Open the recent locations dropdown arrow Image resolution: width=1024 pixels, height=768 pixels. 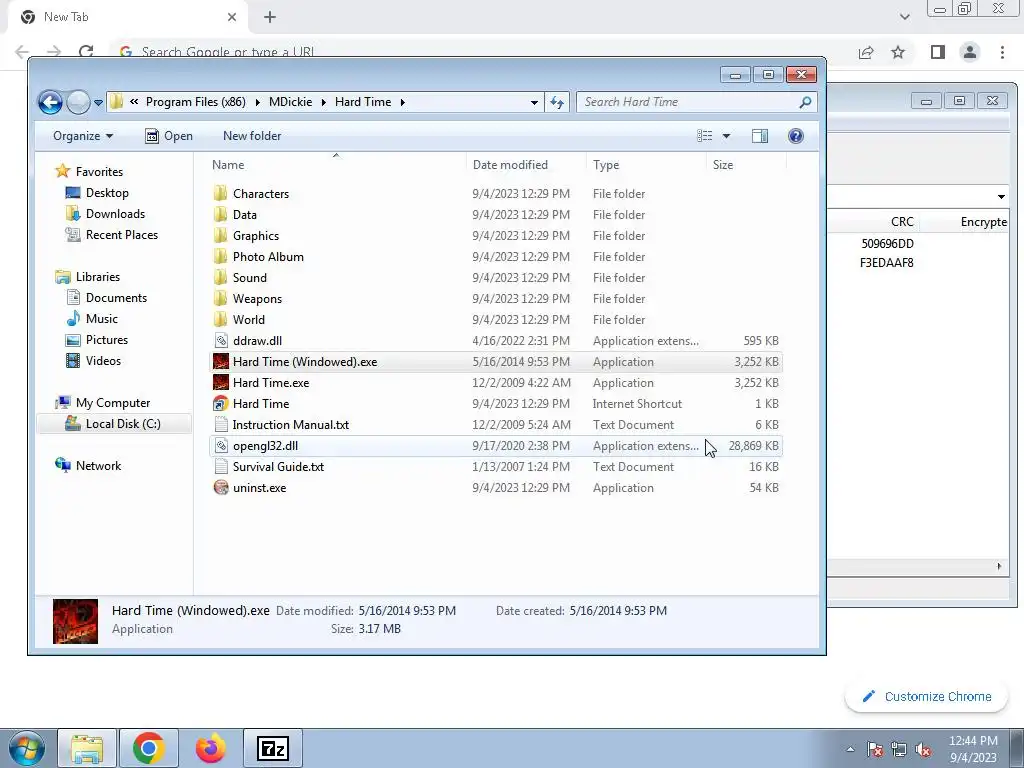98,103
